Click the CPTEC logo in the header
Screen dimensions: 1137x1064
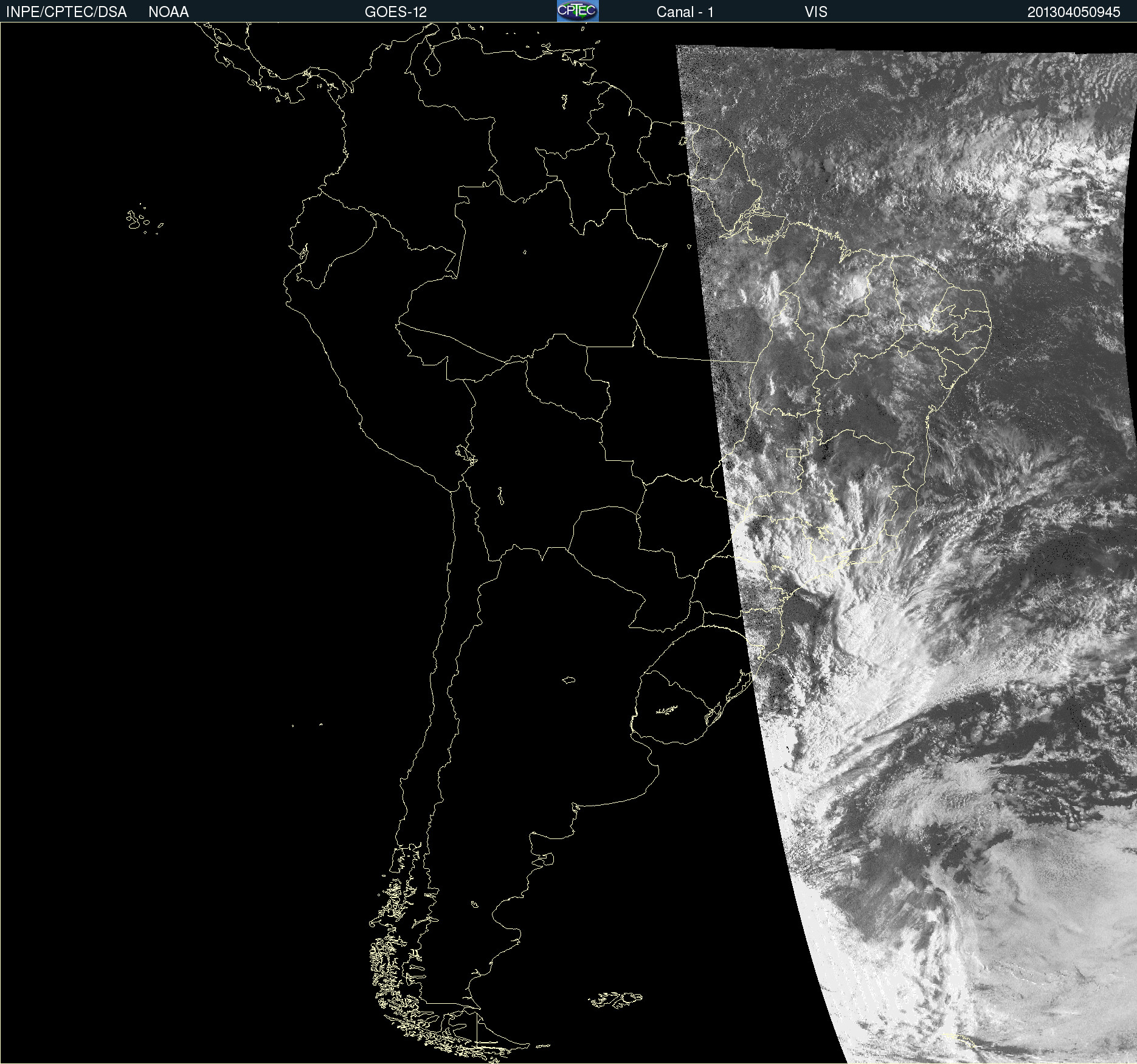[x=578, y=11]
